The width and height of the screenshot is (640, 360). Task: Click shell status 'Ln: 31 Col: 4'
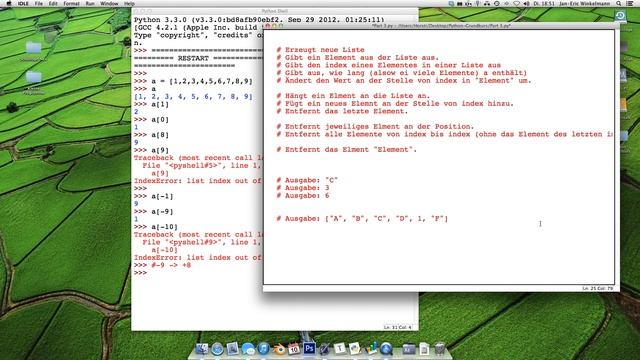coord(398,327)
